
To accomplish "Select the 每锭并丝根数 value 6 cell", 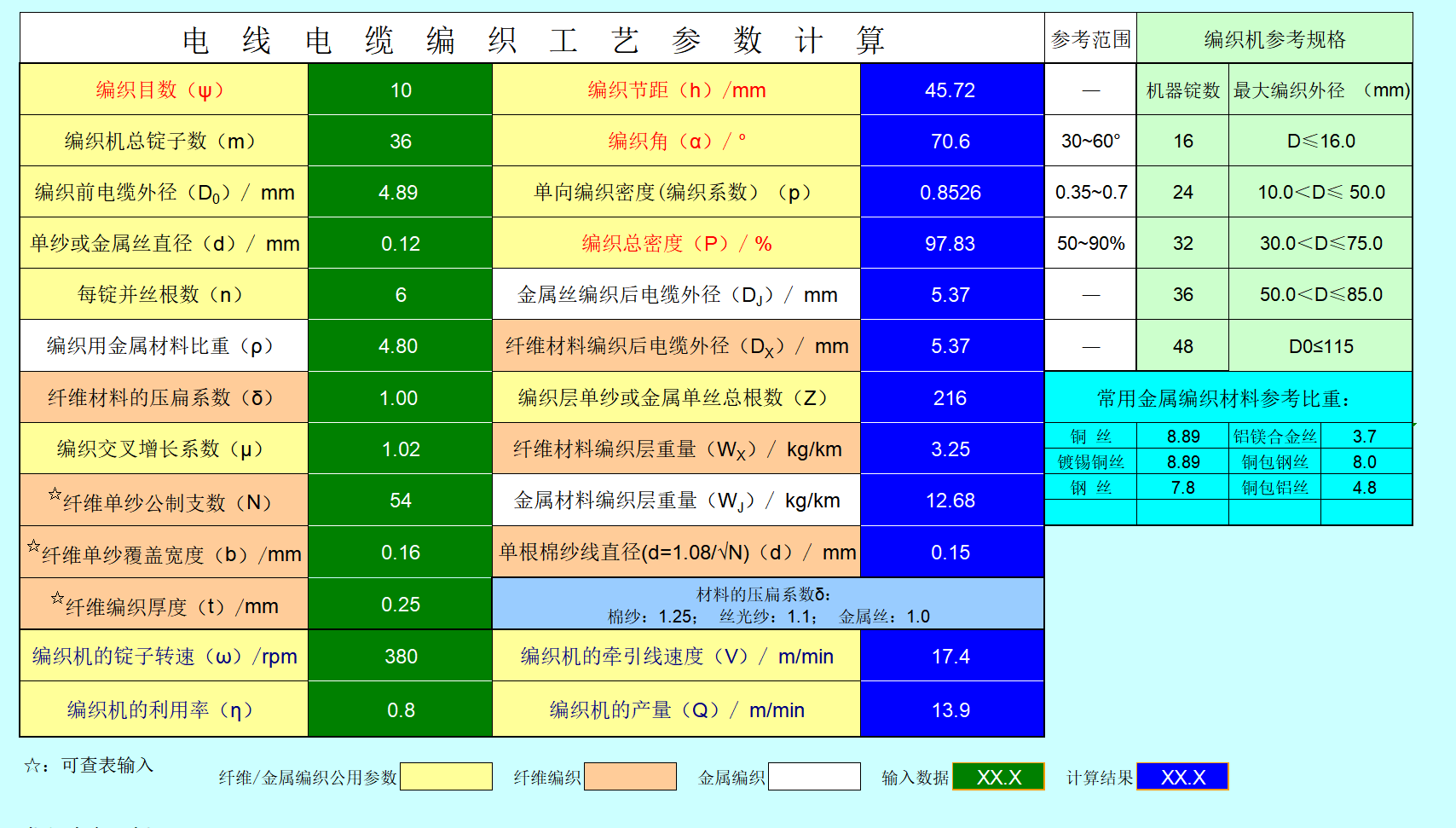I will click(400, 294).
